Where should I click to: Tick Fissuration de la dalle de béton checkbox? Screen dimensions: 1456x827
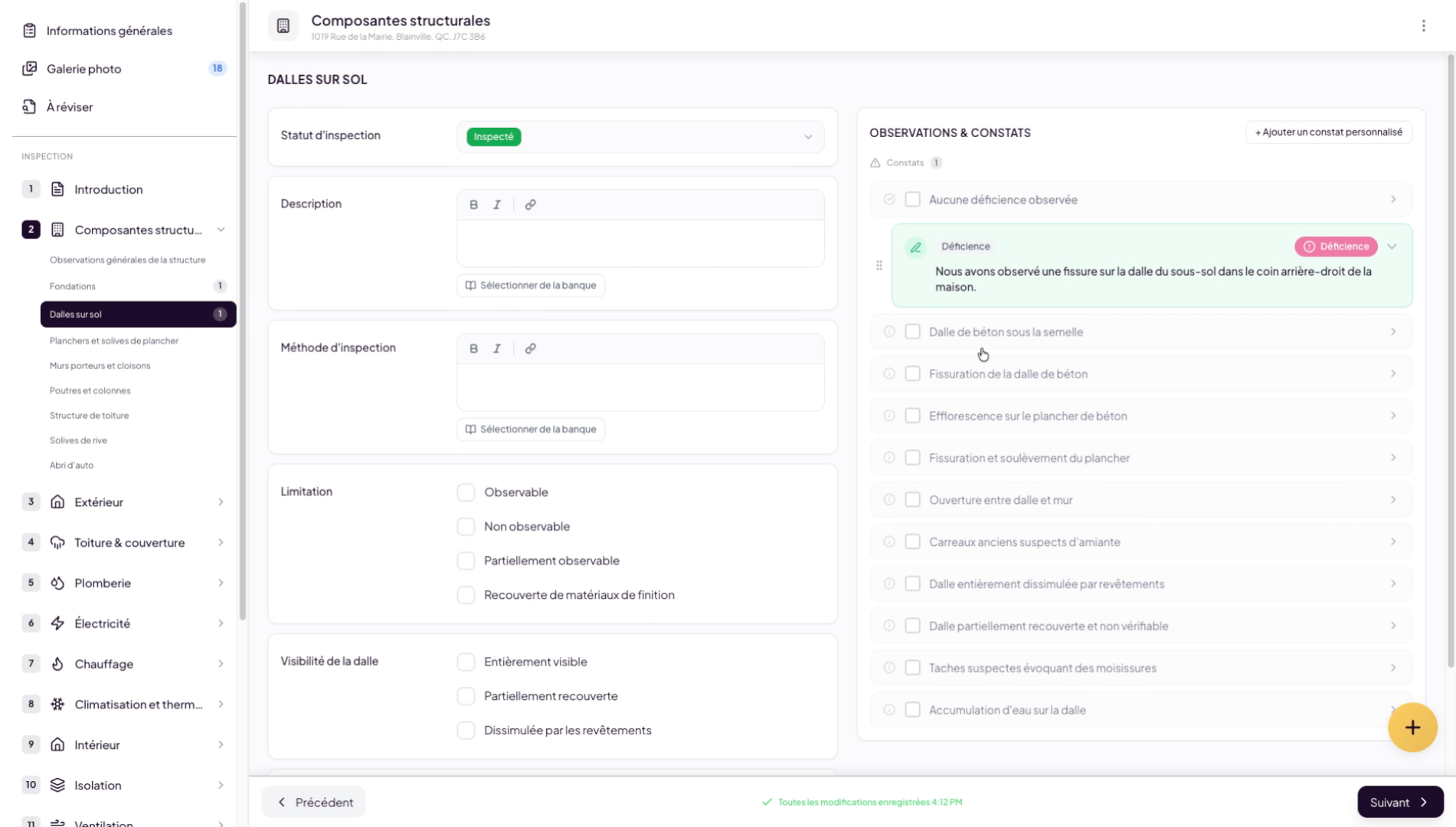click(912, 374)
